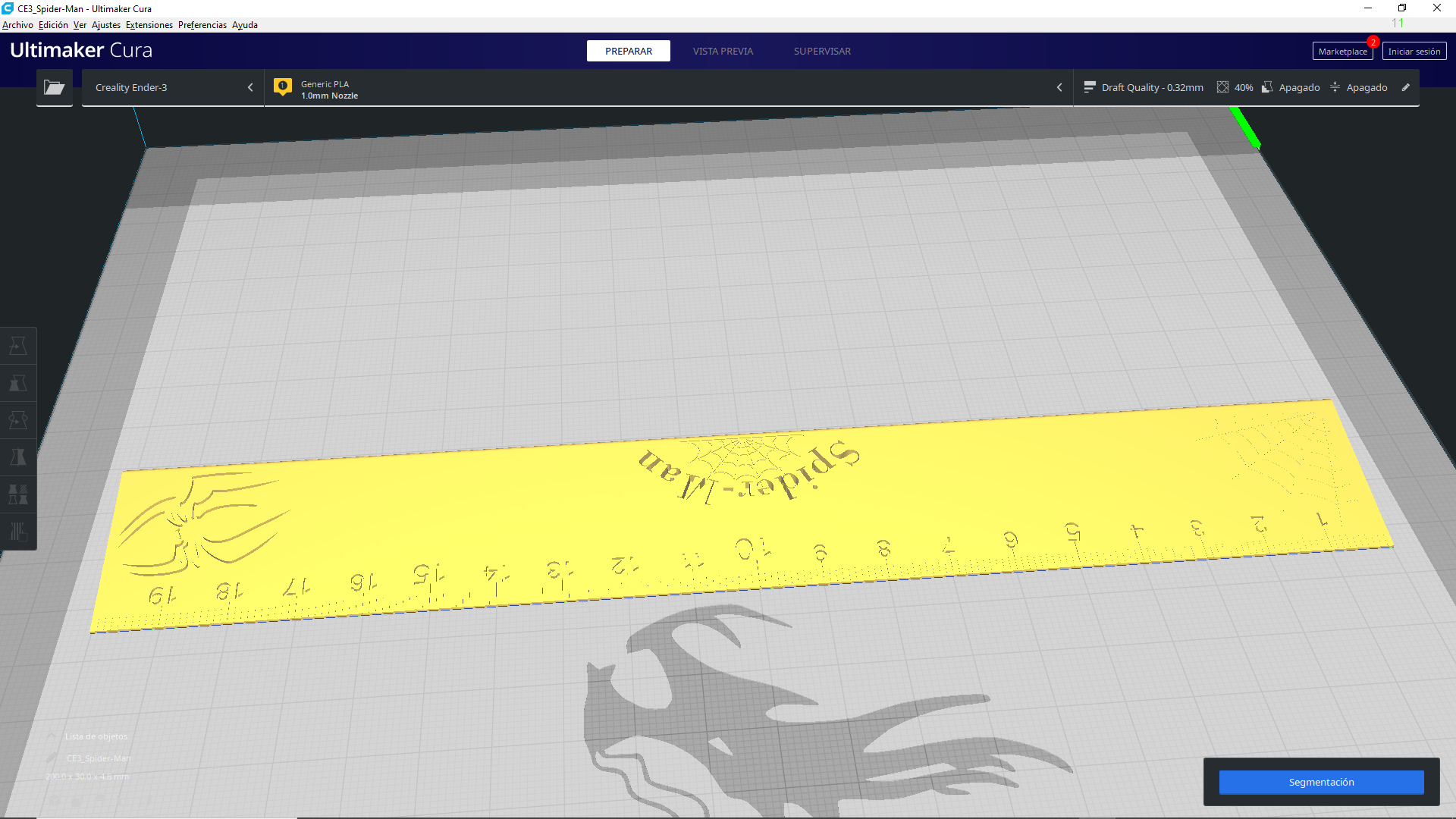Edit print settings via the pencil icon

1407,87
